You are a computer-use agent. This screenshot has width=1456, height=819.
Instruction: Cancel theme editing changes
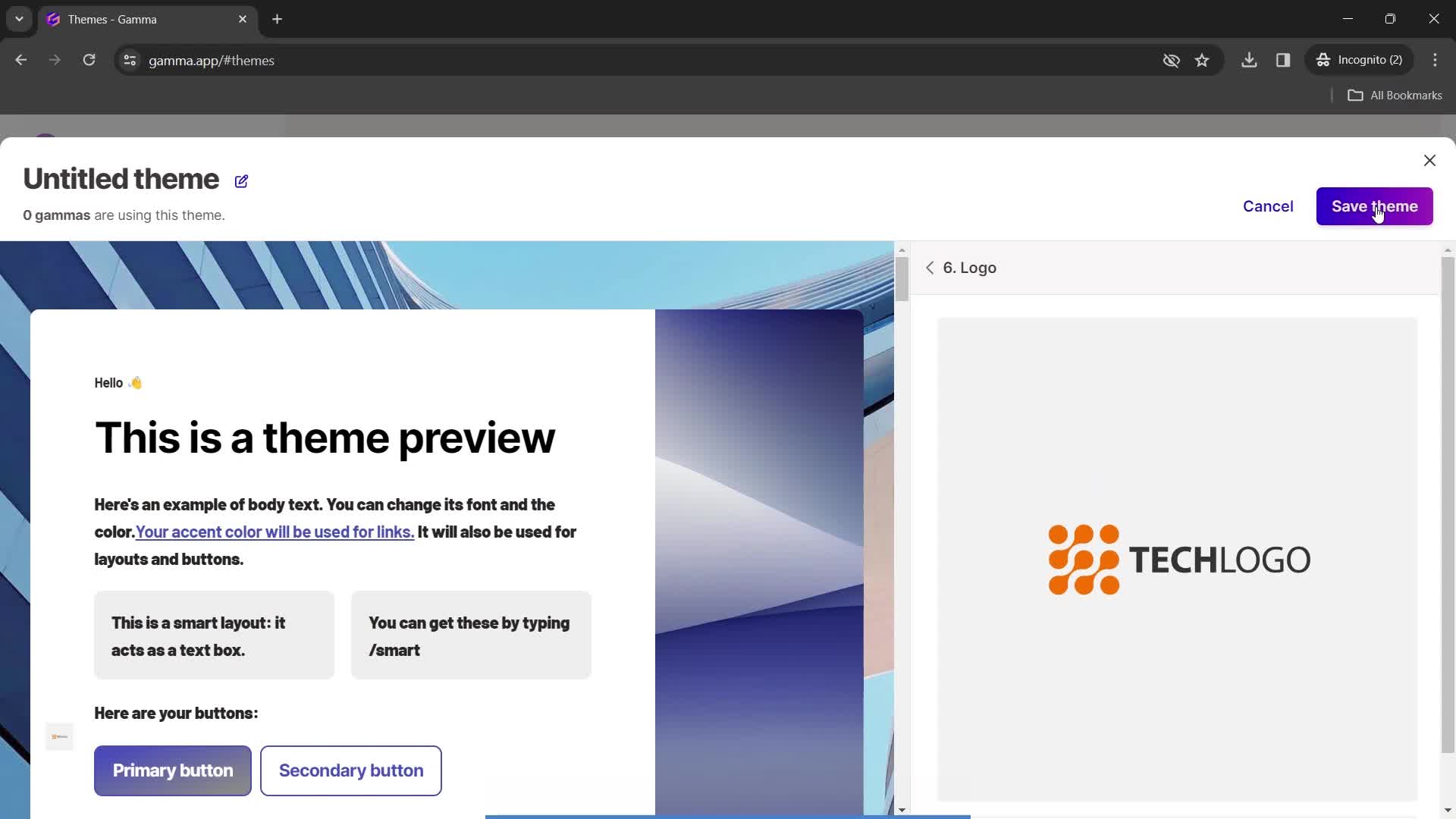1268,206
